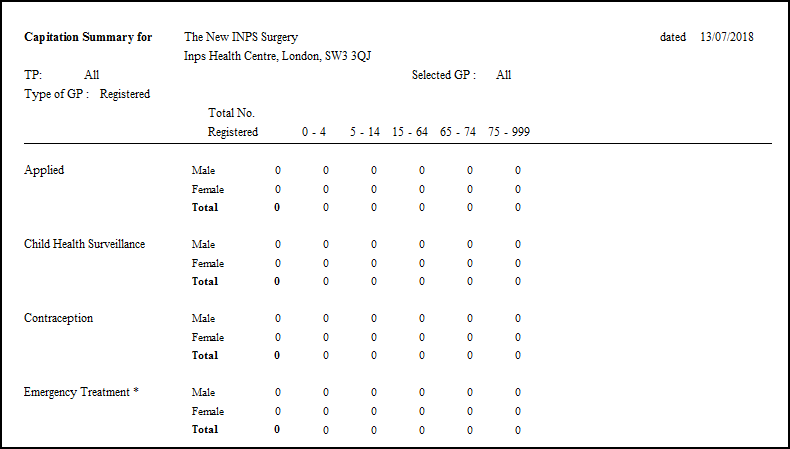790x449 pixels.
Task: Click the Contraception section label
Action: (x=58, y=318)
